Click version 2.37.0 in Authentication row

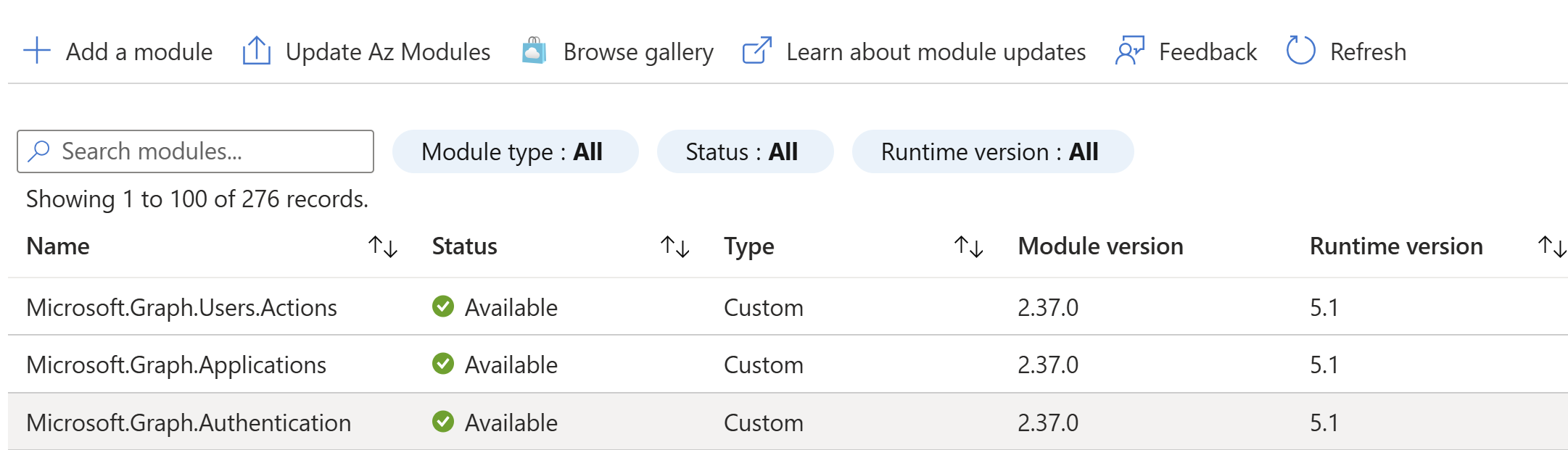1048,423
